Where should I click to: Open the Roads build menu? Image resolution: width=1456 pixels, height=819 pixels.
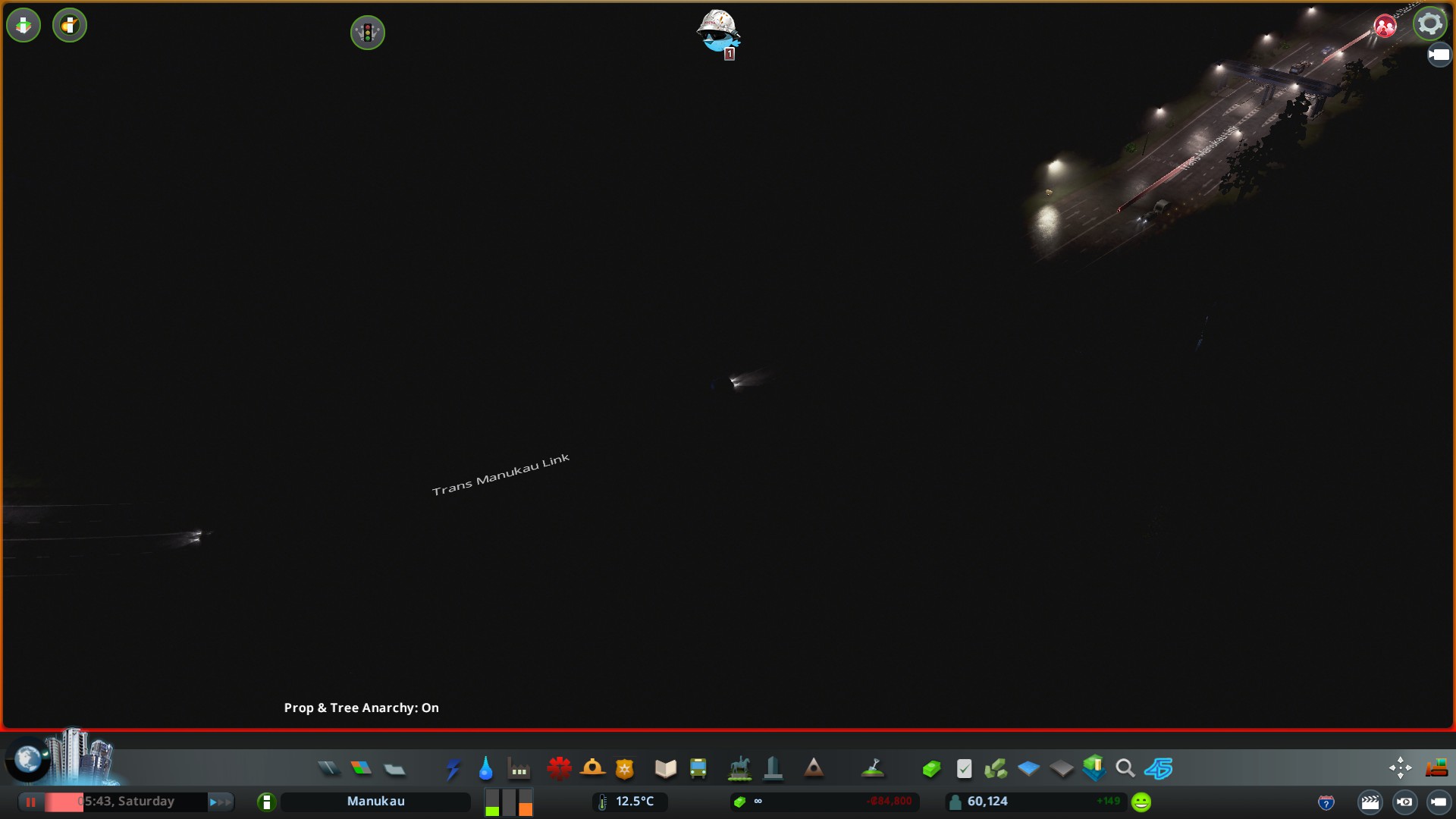pyautogui.click(x=328, y=769)
